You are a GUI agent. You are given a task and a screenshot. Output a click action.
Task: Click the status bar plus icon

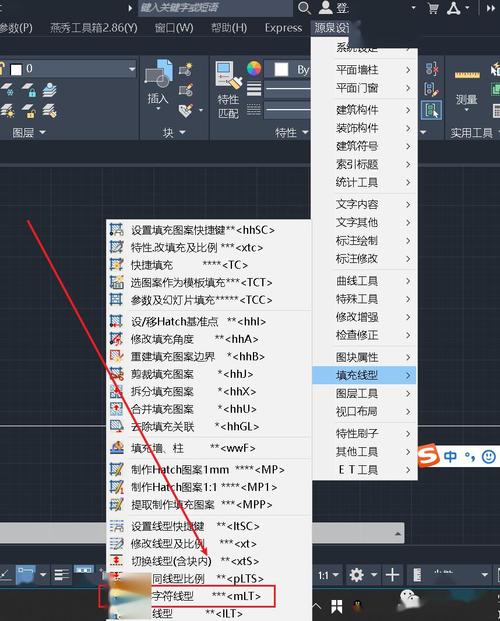pos(392,575)
